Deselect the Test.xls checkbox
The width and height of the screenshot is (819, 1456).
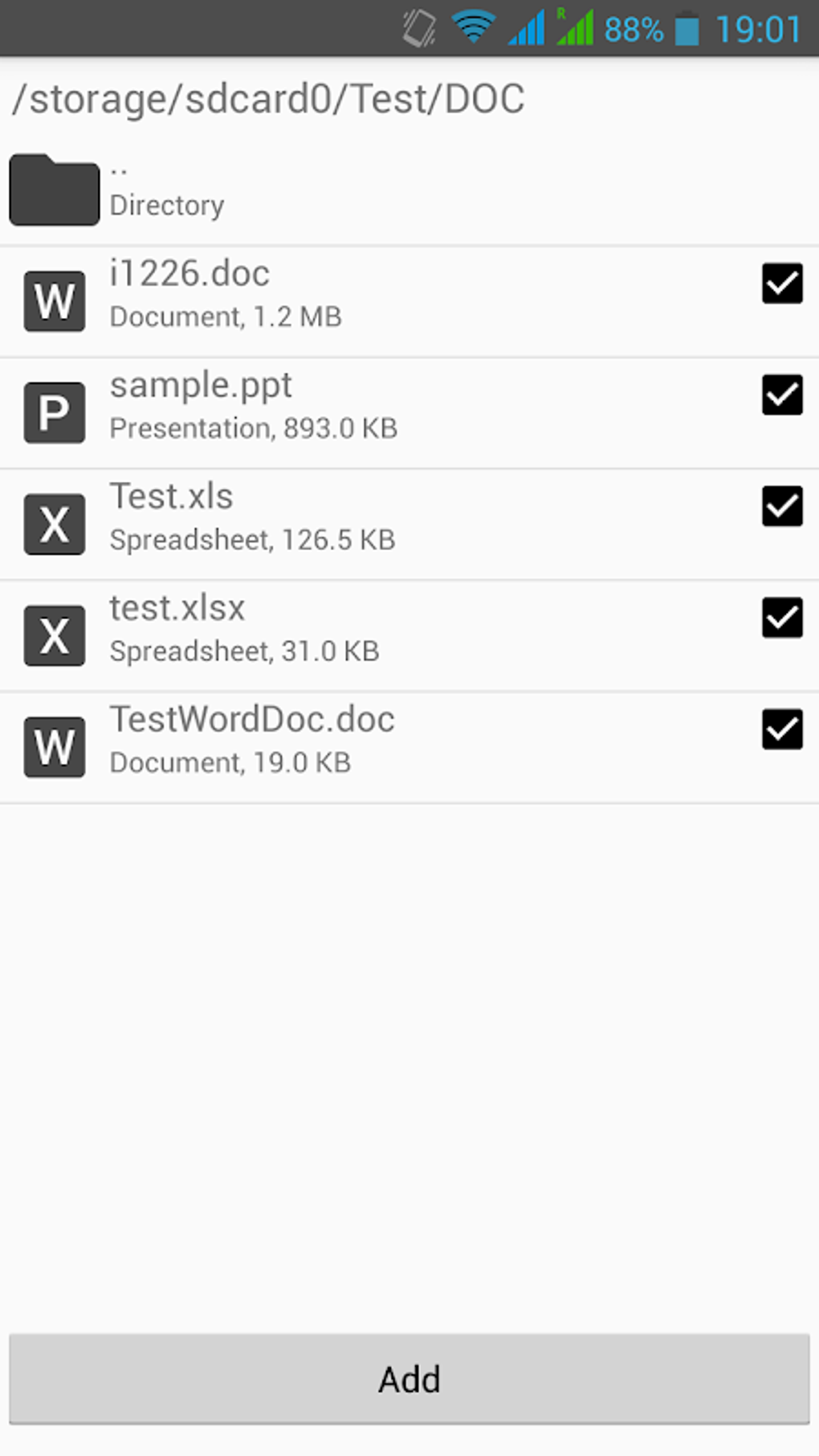coord(782,507)
